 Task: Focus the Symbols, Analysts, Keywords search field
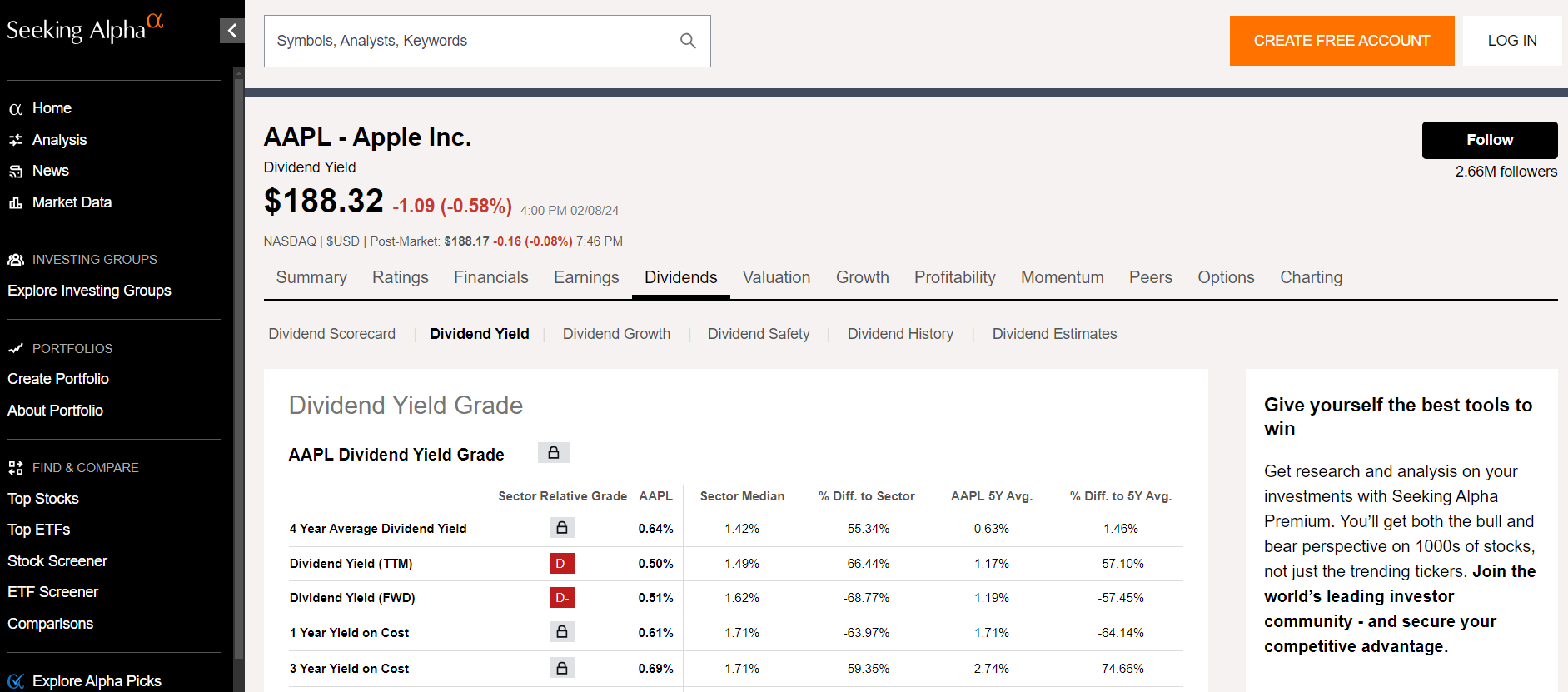487,41
